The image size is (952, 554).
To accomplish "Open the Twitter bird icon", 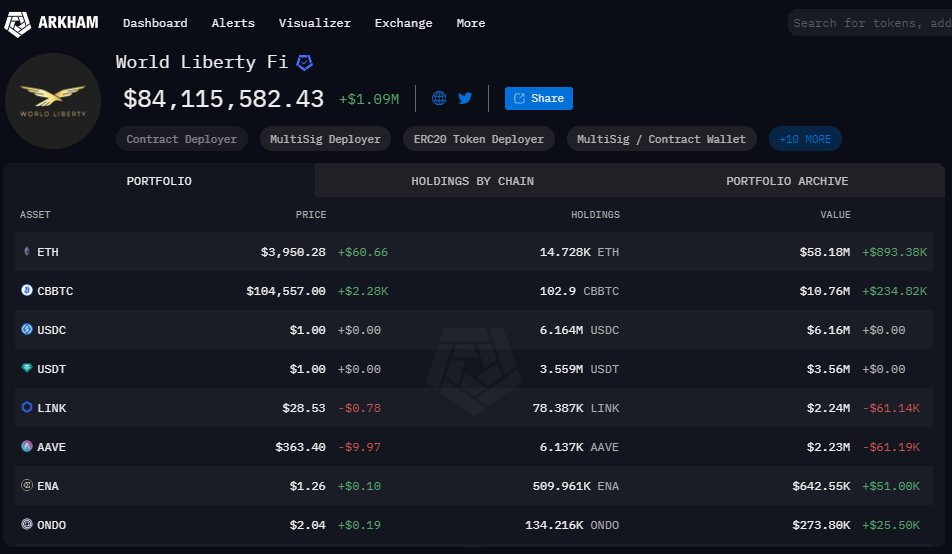I will 465,98.
